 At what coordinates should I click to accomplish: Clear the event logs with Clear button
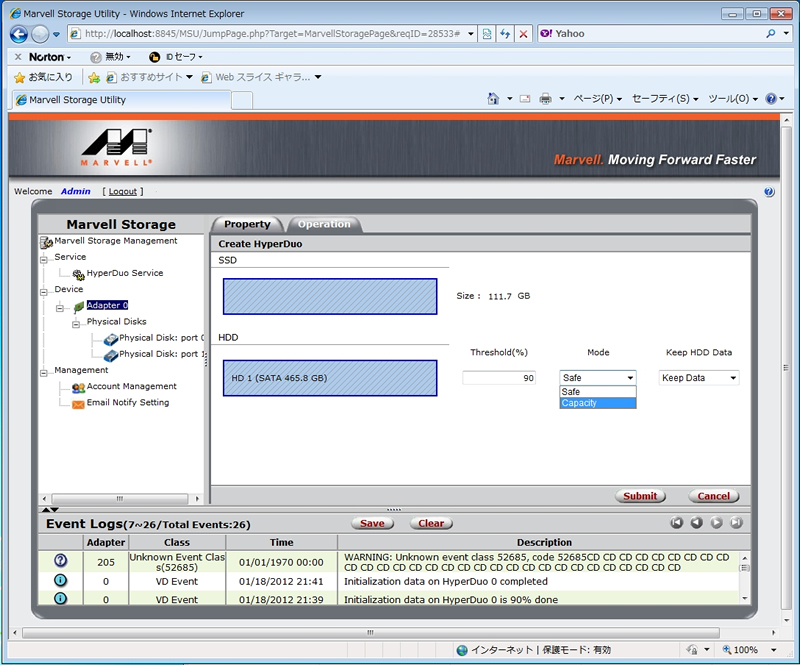coord(431,523)
